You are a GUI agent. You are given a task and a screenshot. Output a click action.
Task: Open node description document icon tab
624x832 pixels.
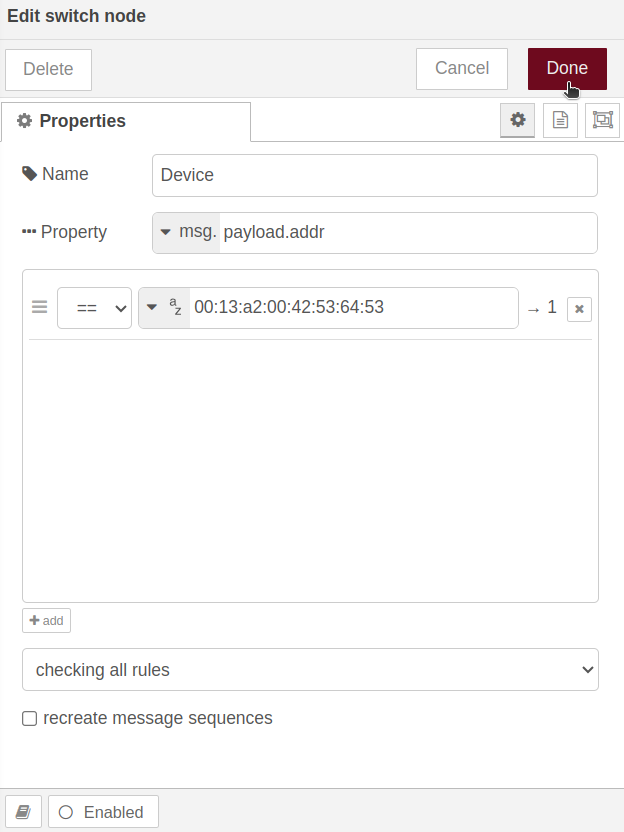560,120
